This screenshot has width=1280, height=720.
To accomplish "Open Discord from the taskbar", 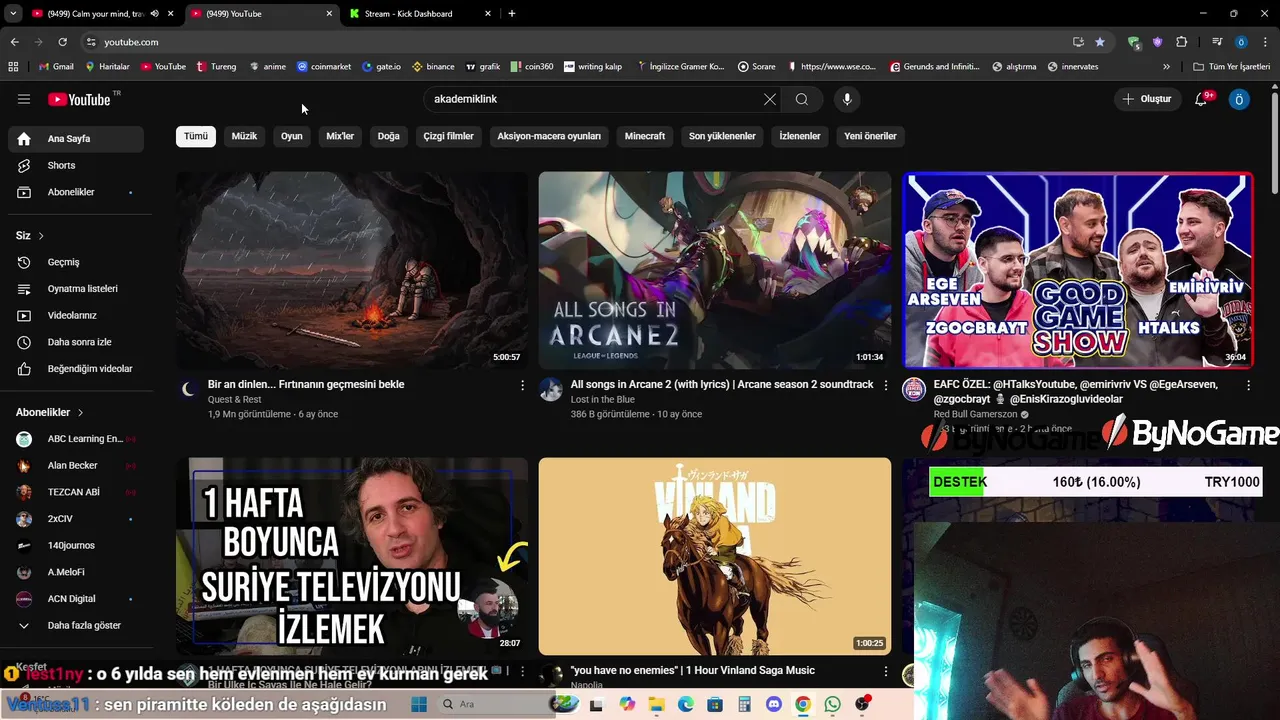I will pos(773,705).
